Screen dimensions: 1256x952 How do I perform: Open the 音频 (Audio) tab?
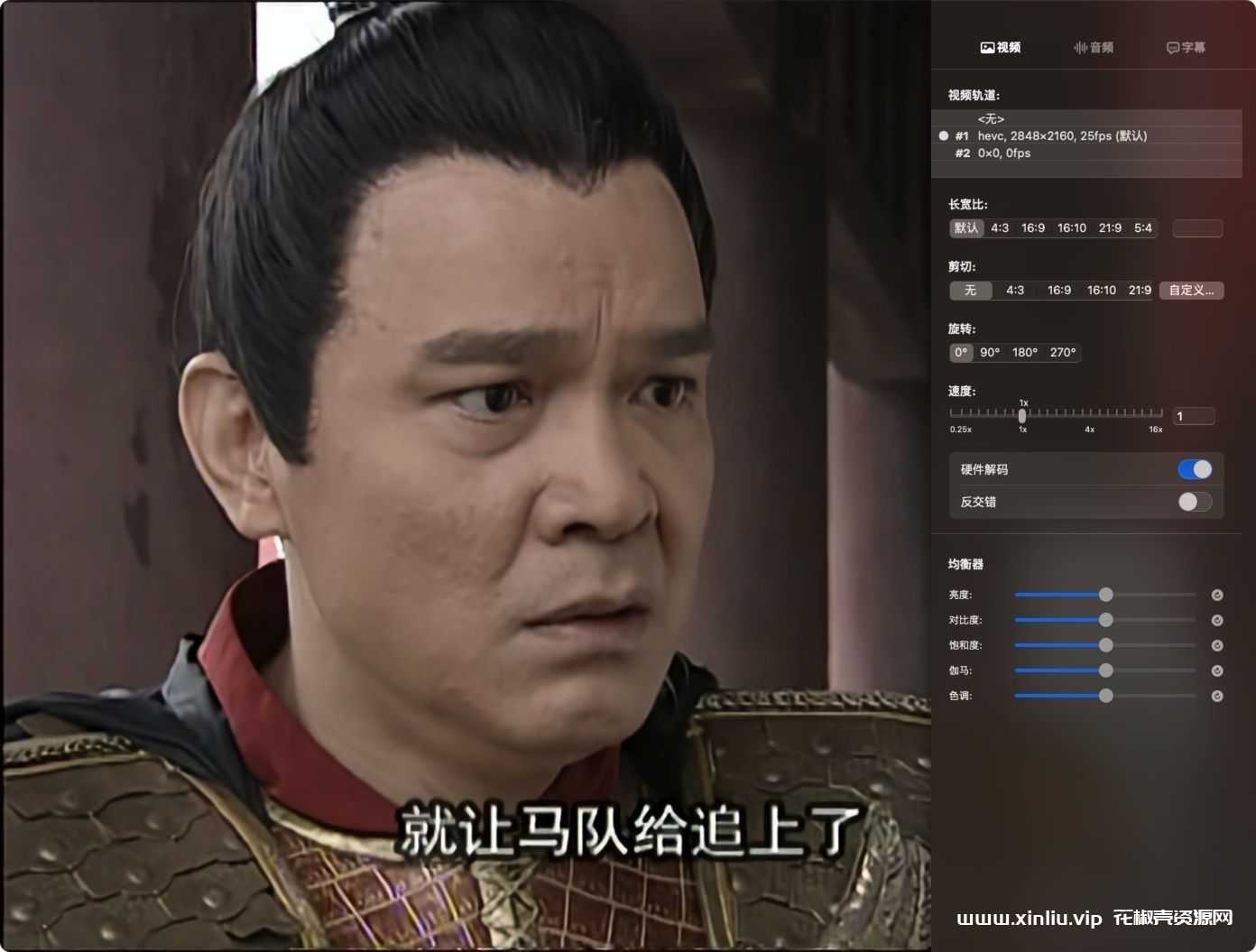1094,47
